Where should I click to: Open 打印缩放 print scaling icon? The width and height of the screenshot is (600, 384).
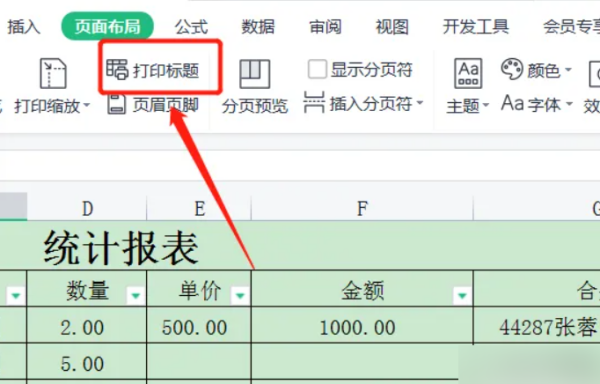53,73
